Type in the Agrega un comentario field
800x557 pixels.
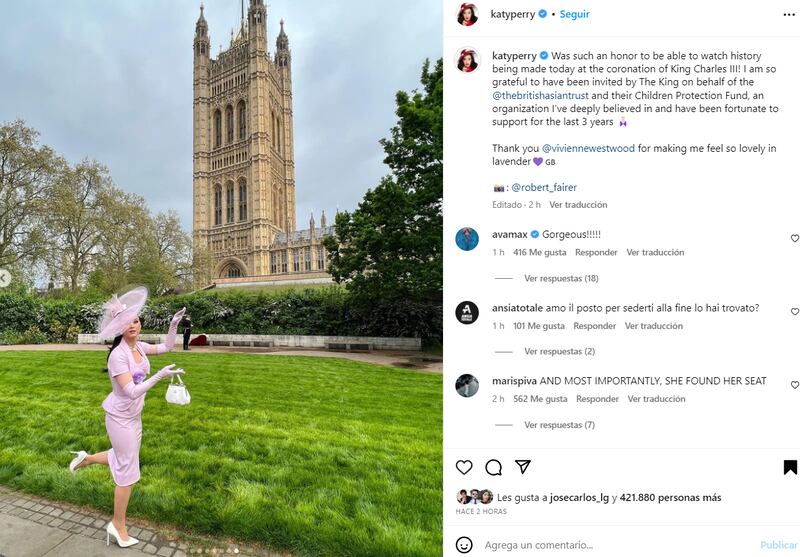click(610, 545)
